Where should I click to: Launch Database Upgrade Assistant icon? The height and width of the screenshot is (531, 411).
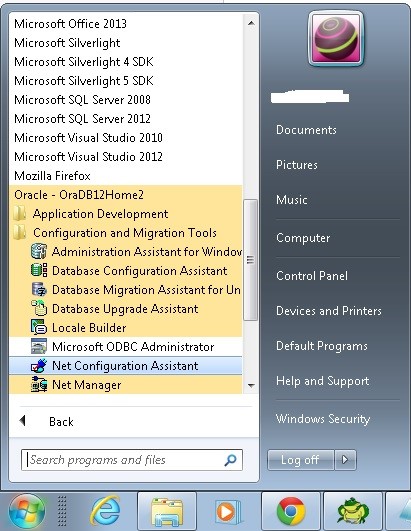point(39,309)
